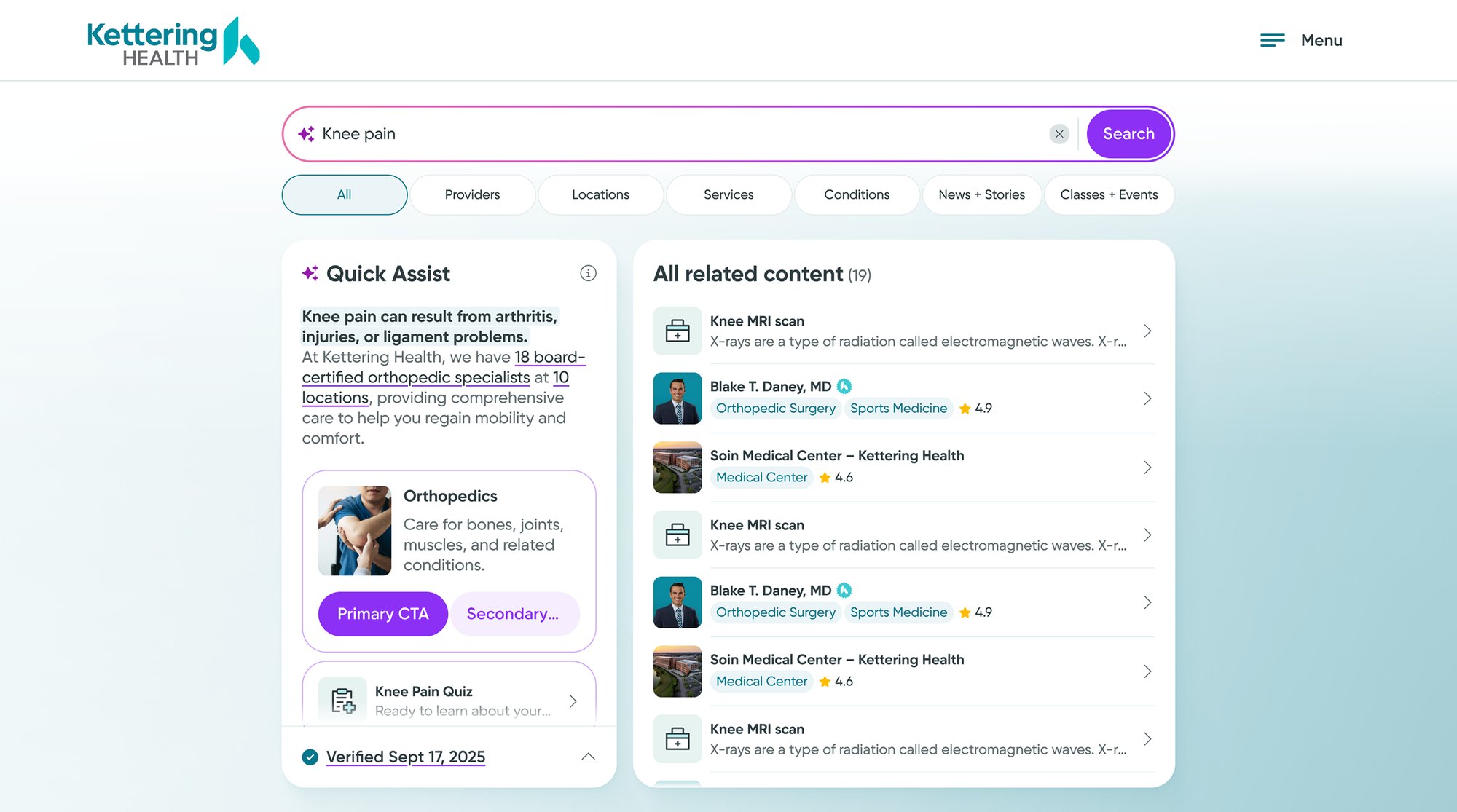The width and height of the screenshot is (1457, 812).
Task: Click the third Knee MRI scan kit icon
Action: 678,738
